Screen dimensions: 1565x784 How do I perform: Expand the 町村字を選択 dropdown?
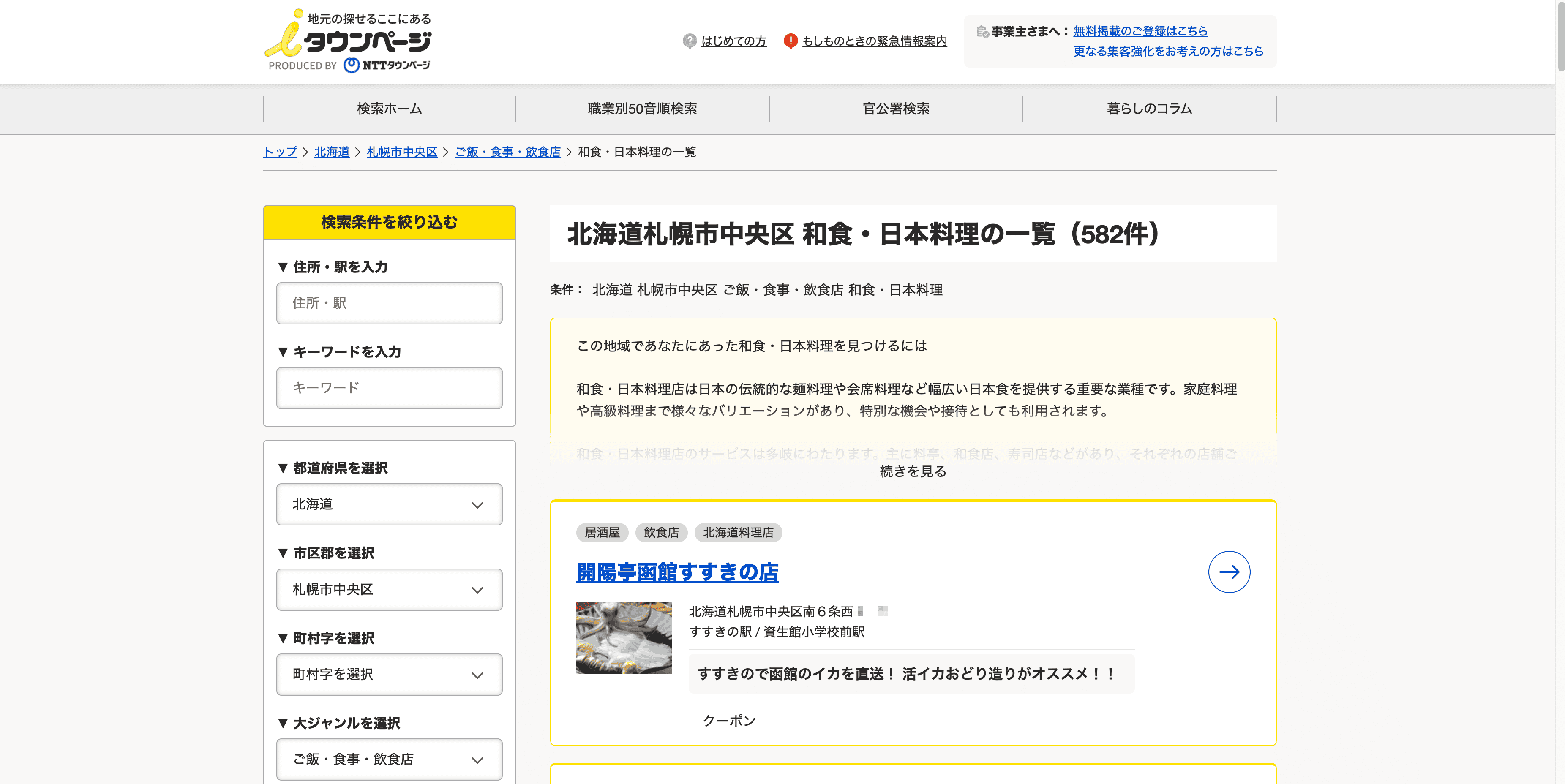(x=389, y=674)
